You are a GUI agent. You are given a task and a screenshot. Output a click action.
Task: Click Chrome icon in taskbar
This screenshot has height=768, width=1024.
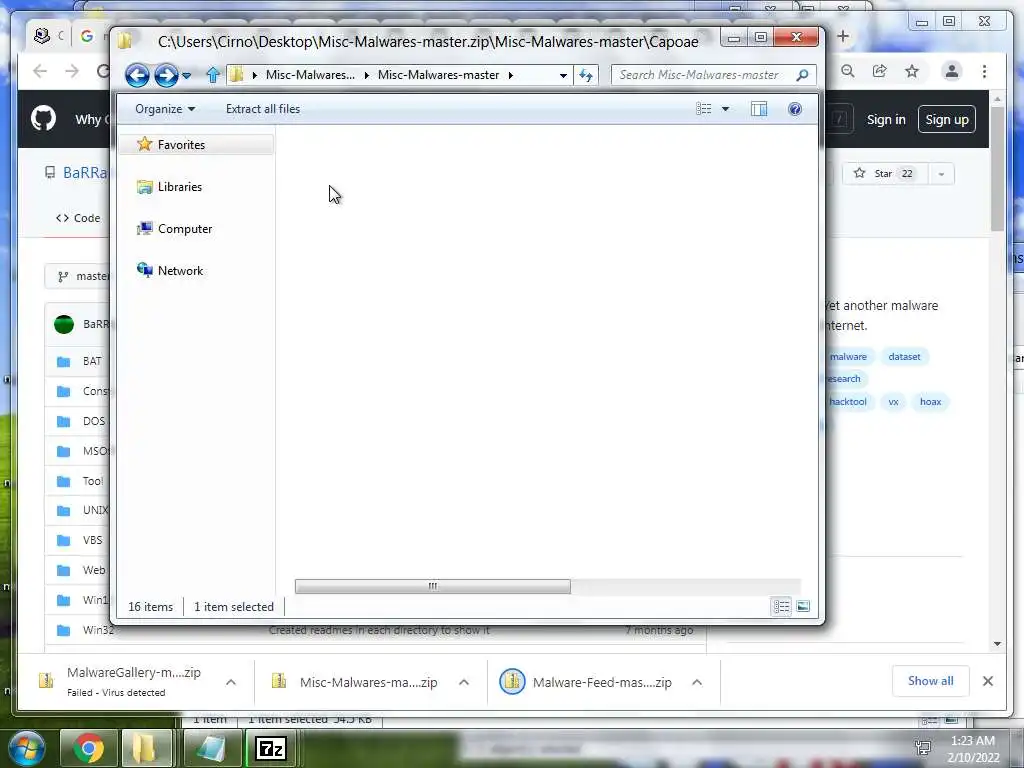89,748
